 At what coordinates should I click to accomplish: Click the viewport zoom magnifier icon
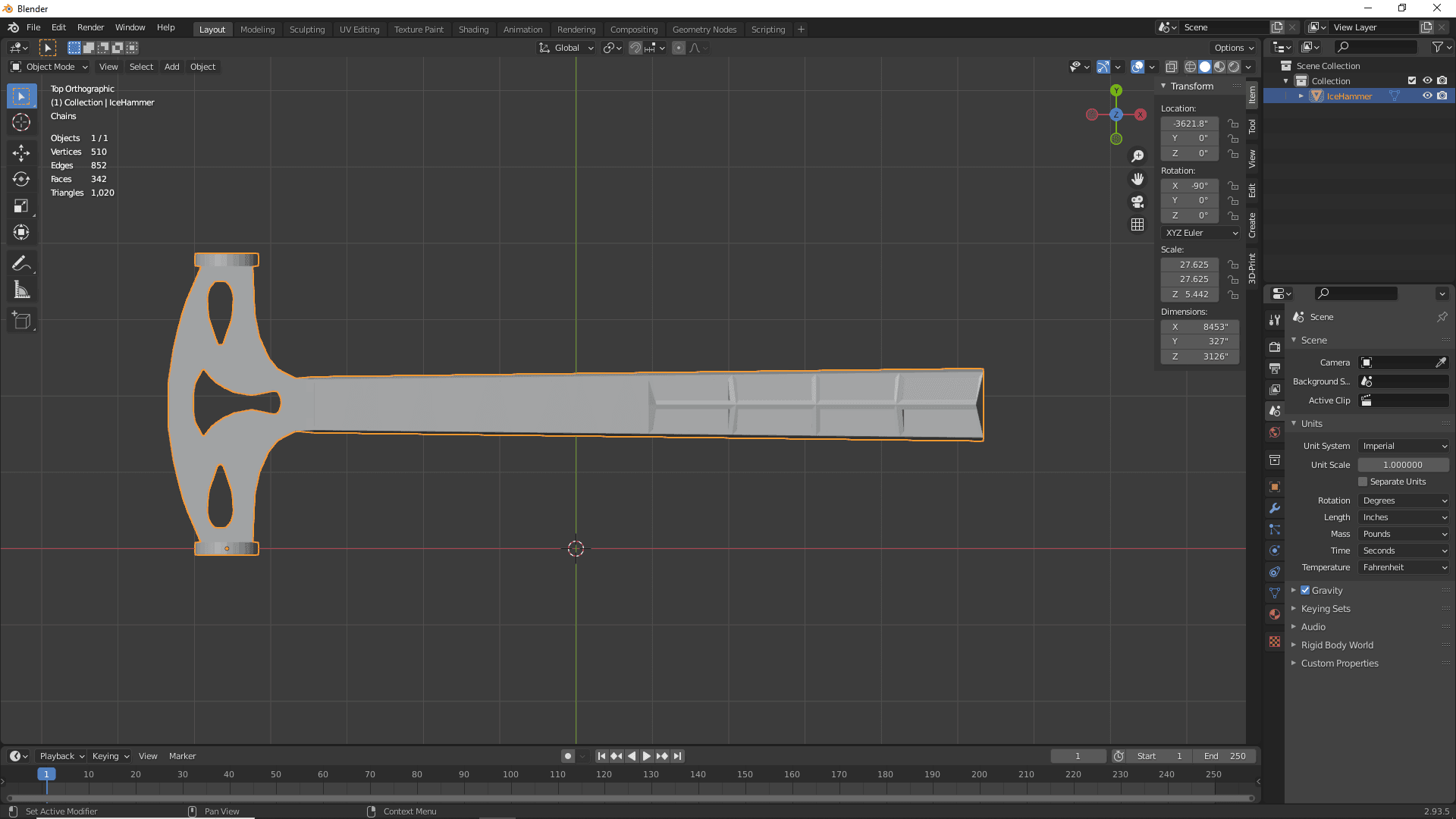coord(1137,156)
